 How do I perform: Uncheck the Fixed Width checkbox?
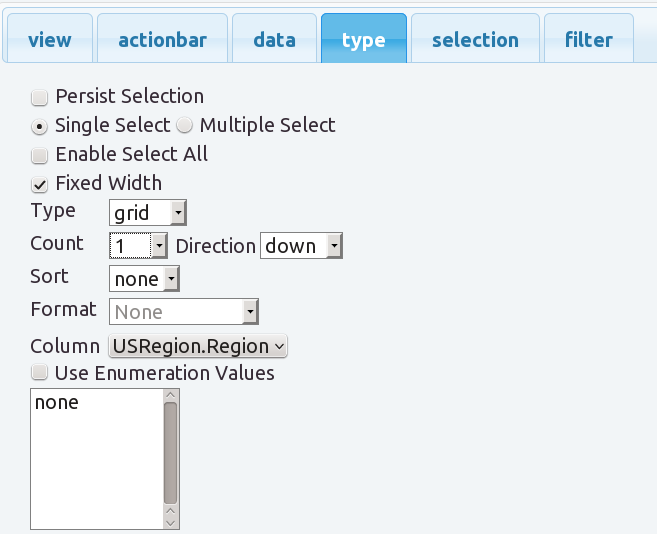tap(40, 184)
